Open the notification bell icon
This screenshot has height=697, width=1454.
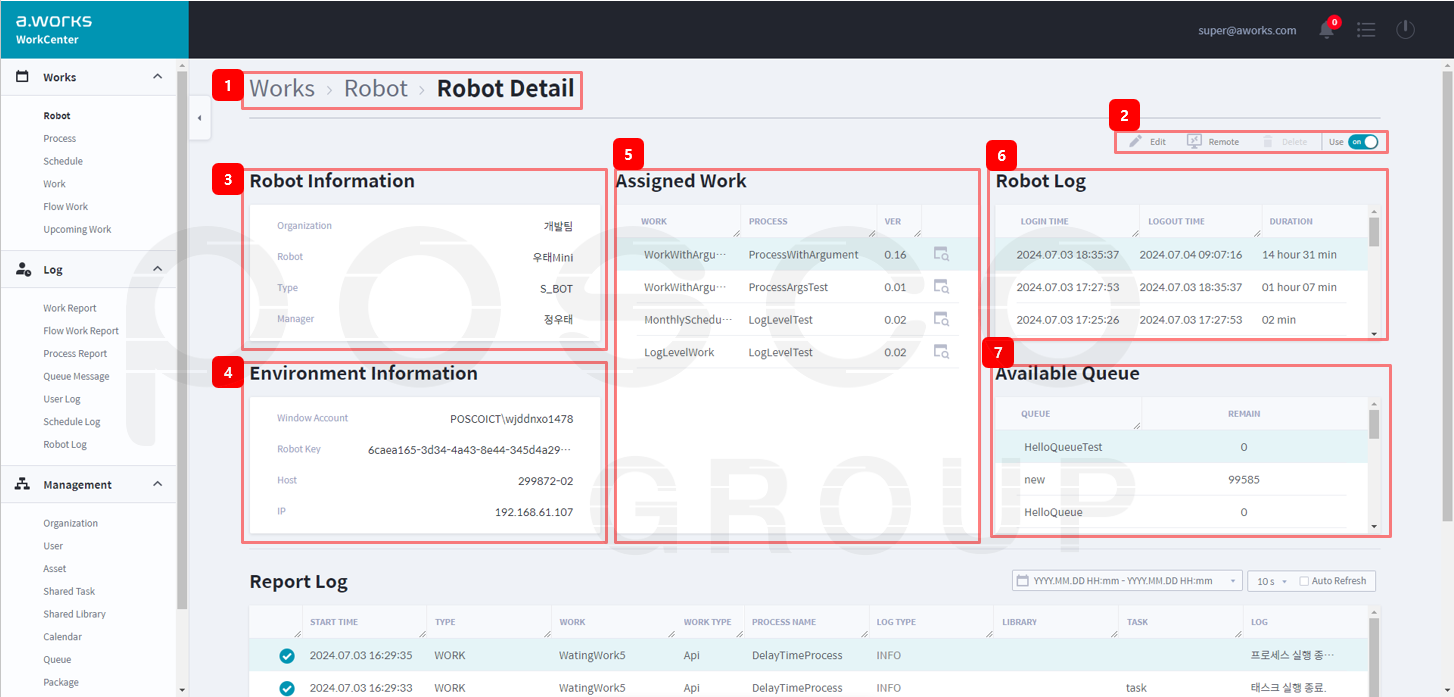click(x=1327, y=29)
